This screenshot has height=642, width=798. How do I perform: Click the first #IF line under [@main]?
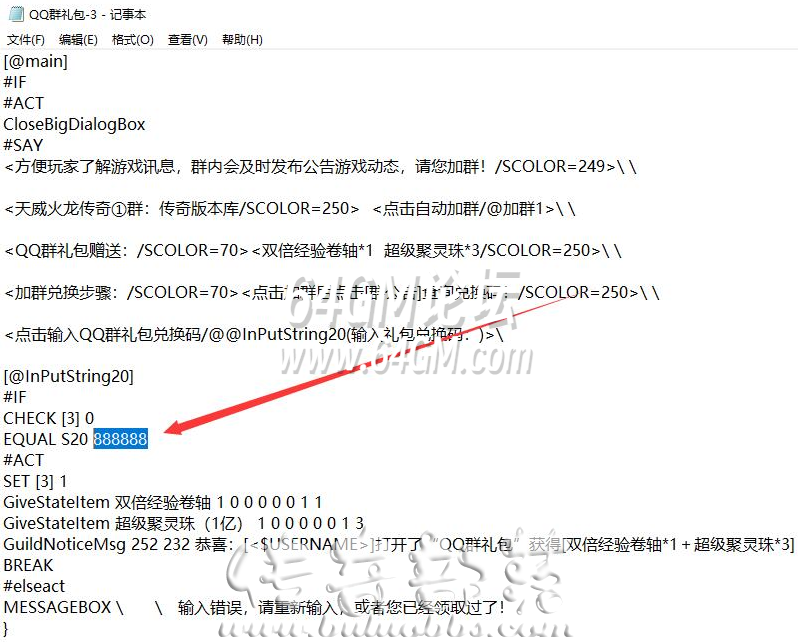tap(15, 82)
